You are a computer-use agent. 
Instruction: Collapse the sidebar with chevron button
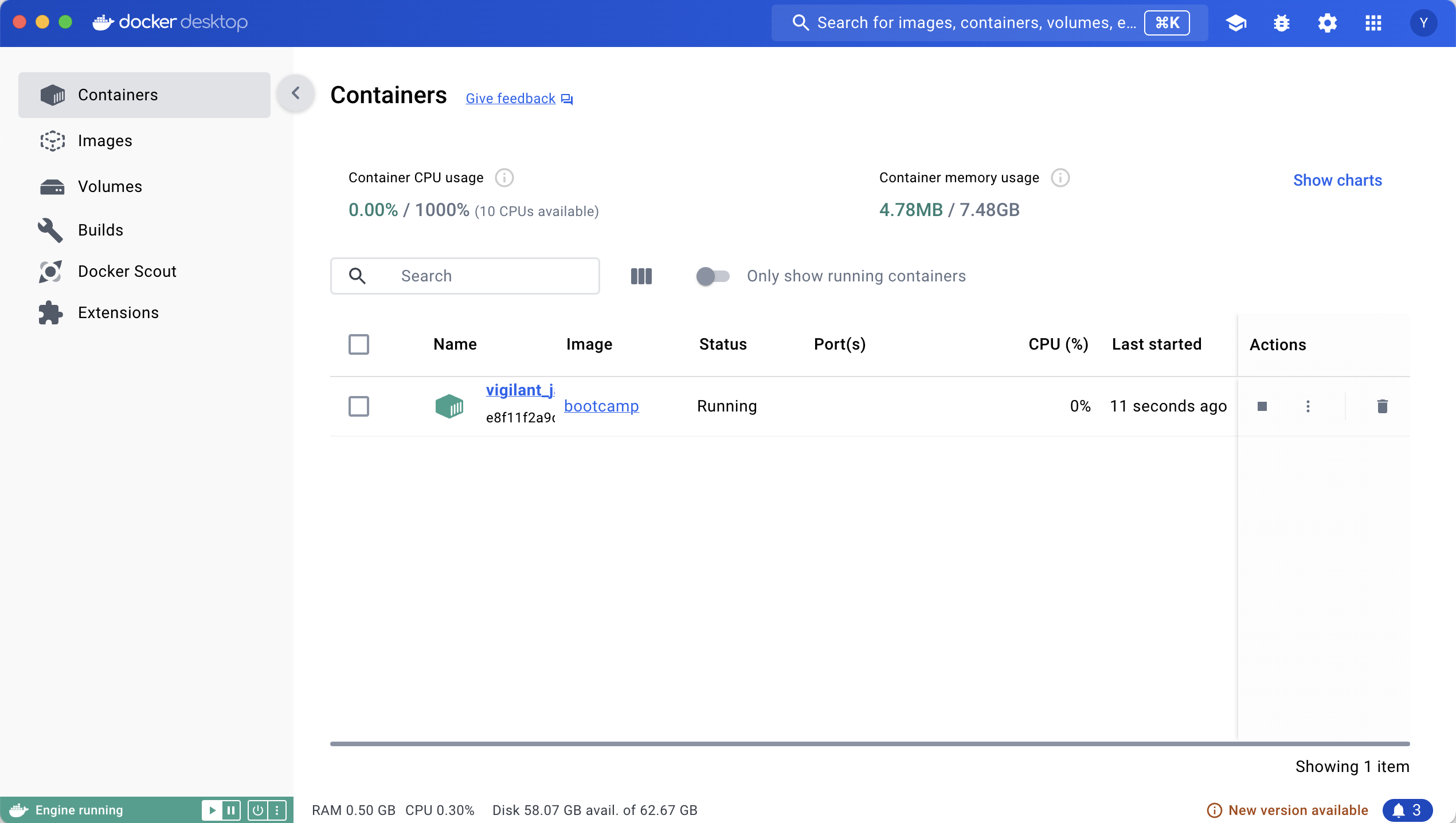coord(296,93)
